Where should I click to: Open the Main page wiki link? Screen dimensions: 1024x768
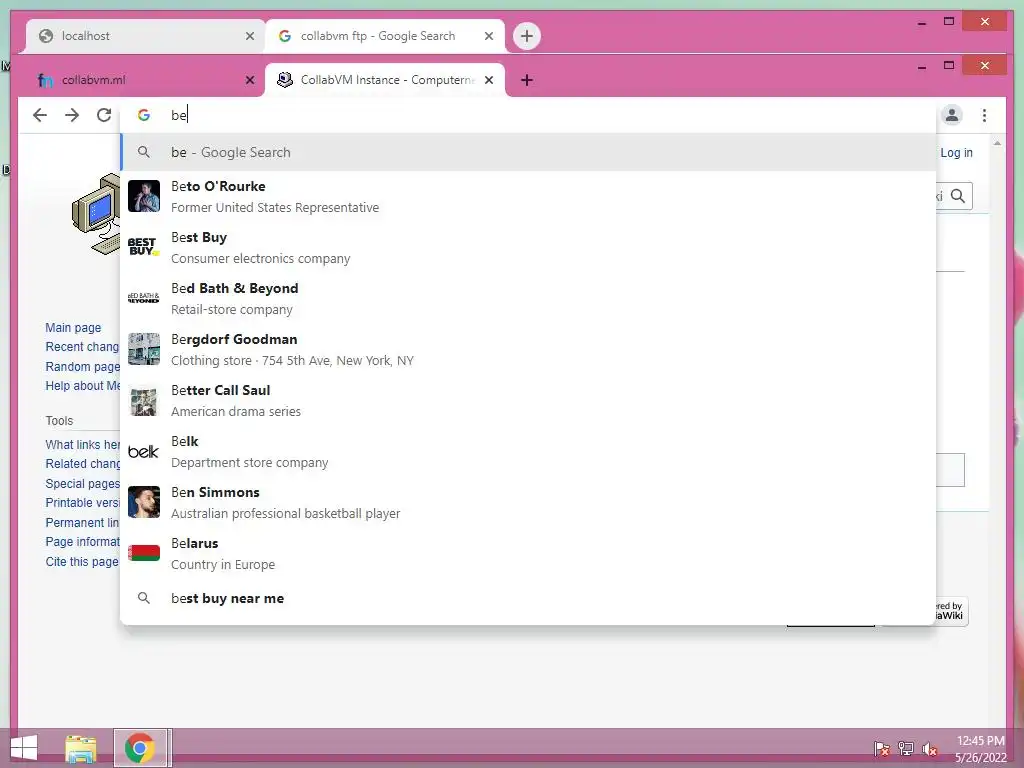tap(73, 327)
